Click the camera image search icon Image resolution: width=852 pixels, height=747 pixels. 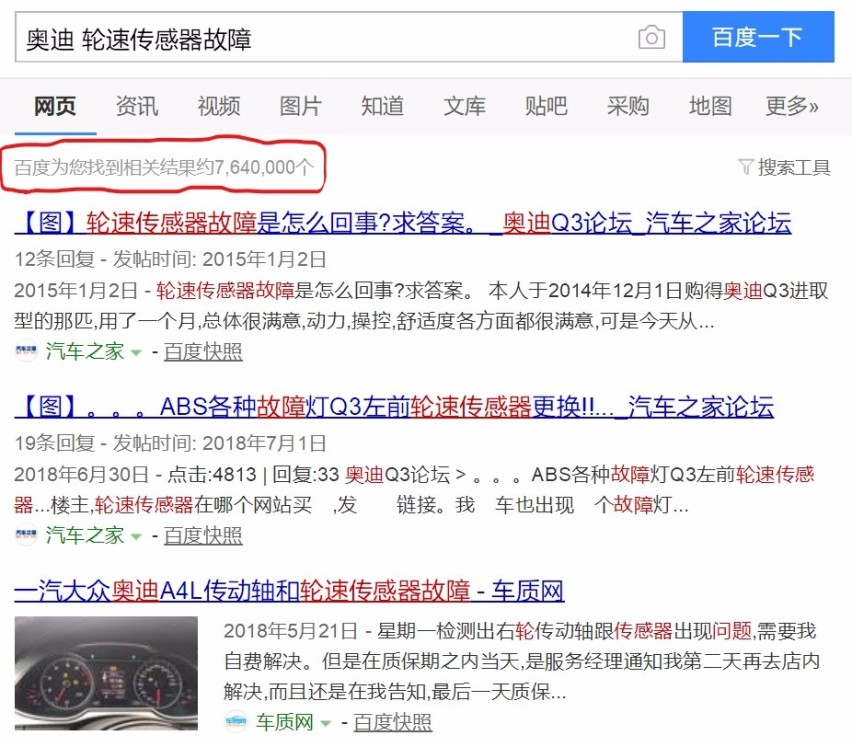point(651,37)
